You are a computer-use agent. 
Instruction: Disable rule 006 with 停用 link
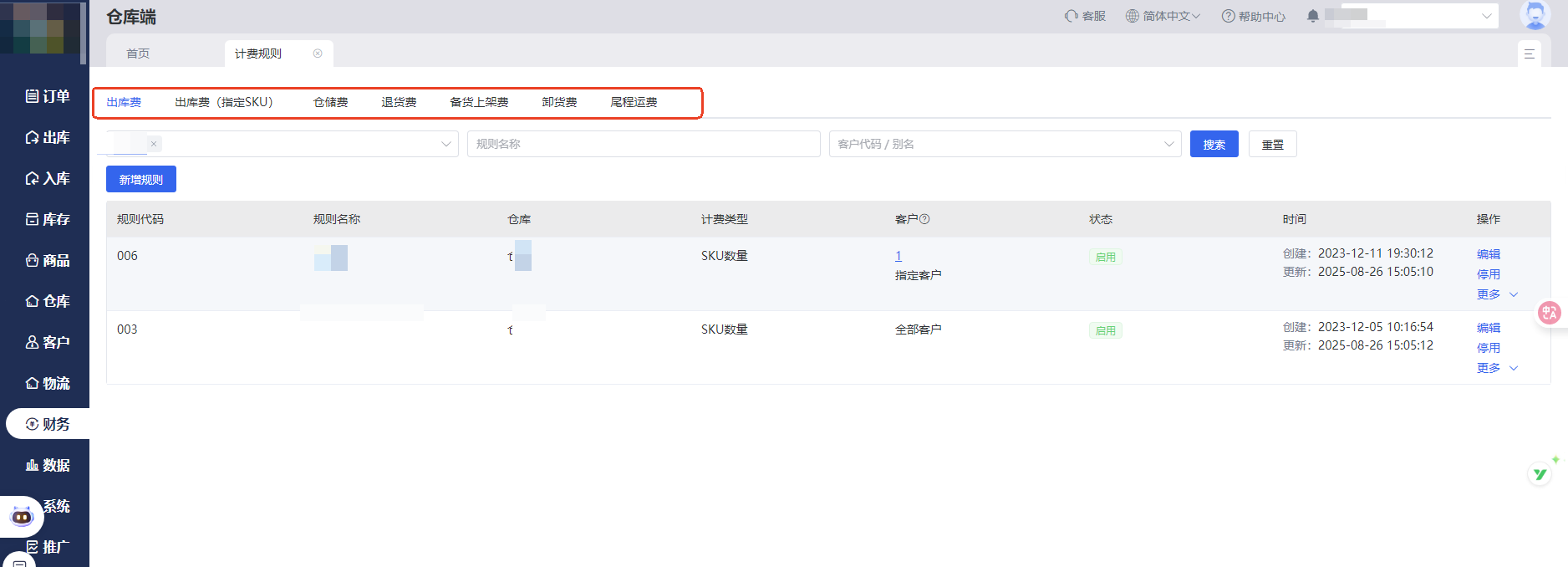[1488, 274]
